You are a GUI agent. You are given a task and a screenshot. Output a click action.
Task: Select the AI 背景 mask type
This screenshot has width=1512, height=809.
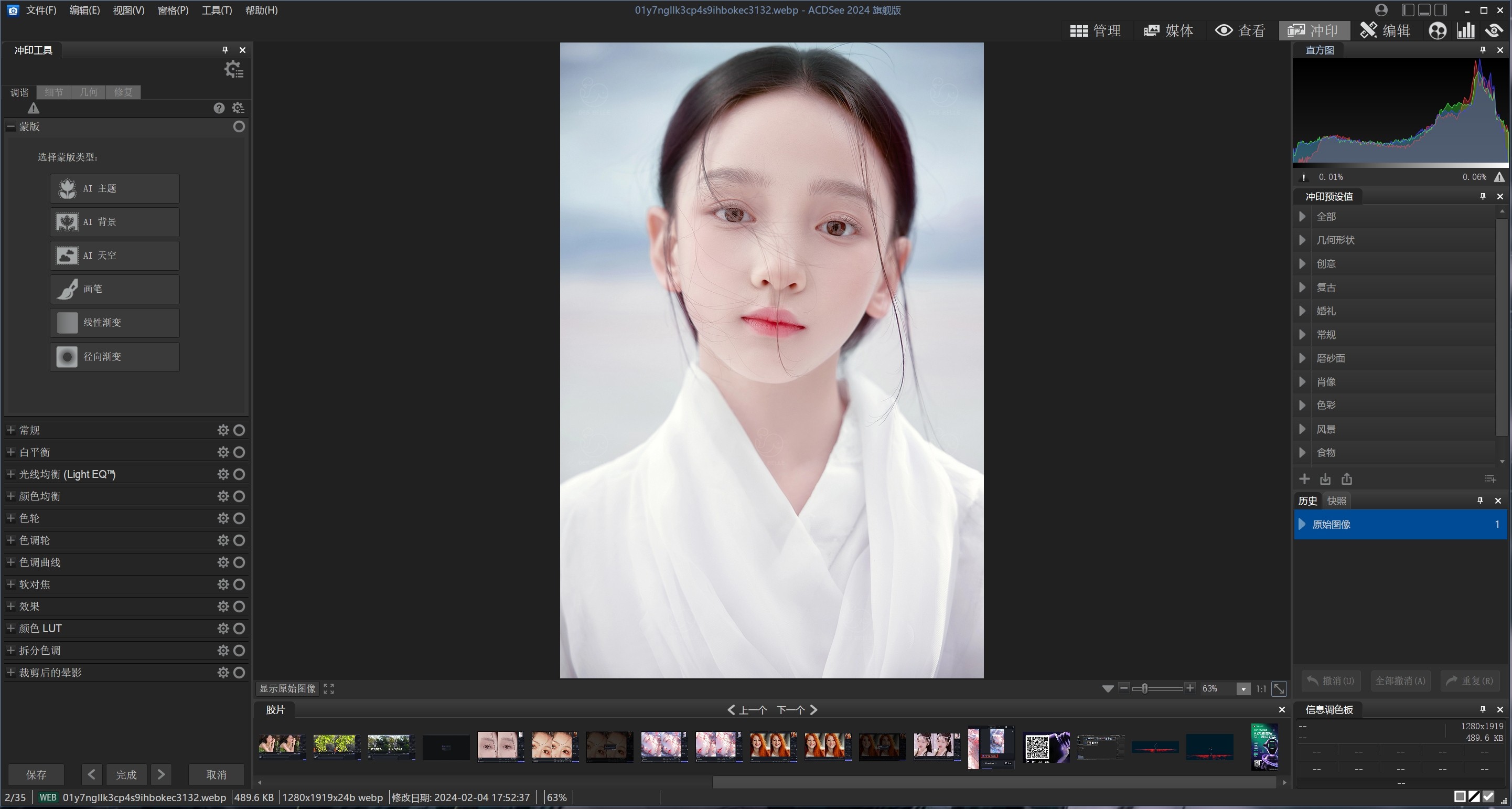pos(114,222)
